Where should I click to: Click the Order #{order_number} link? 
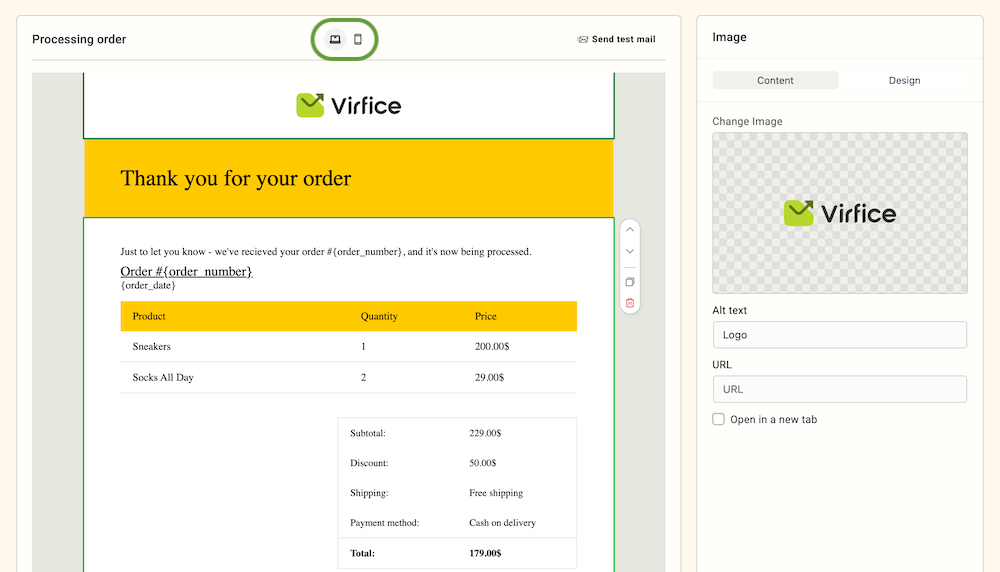tap(186, 272)
